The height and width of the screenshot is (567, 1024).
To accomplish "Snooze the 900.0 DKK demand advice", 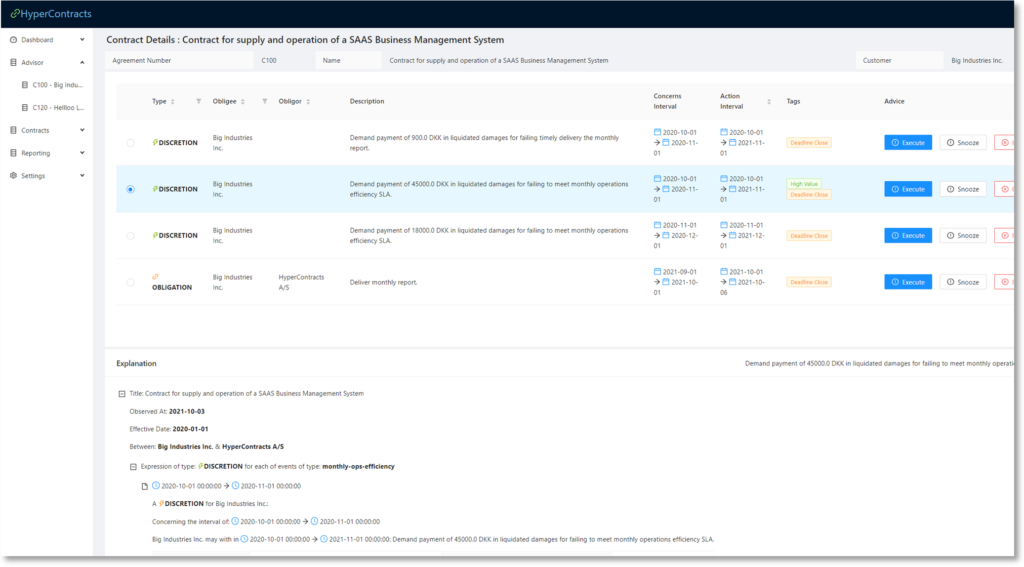I will 963,142.
